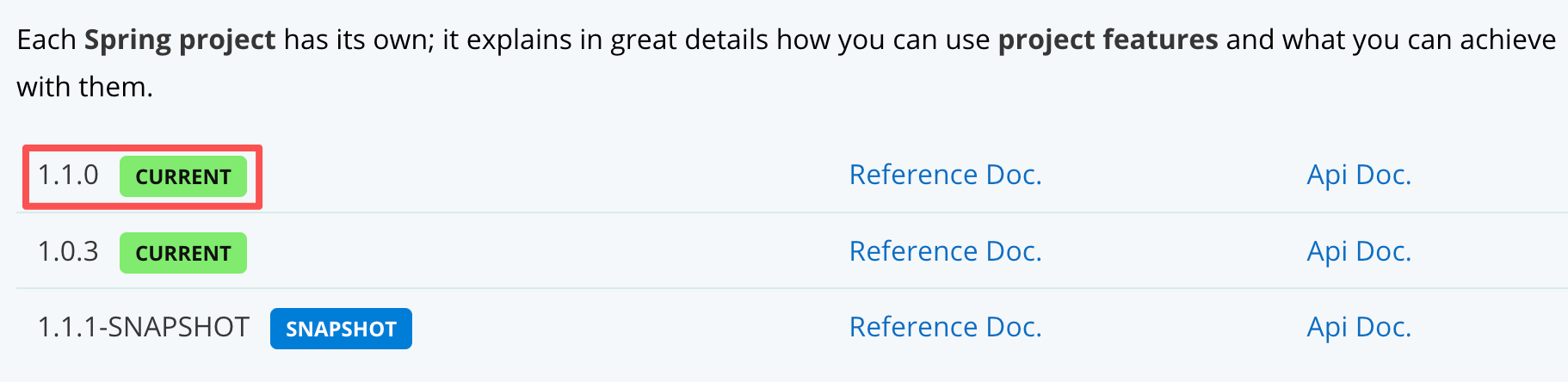Select the 1.1.1-SNAPSHOT version label
This screenshot has width=1568, height=382.
point(143,328)
